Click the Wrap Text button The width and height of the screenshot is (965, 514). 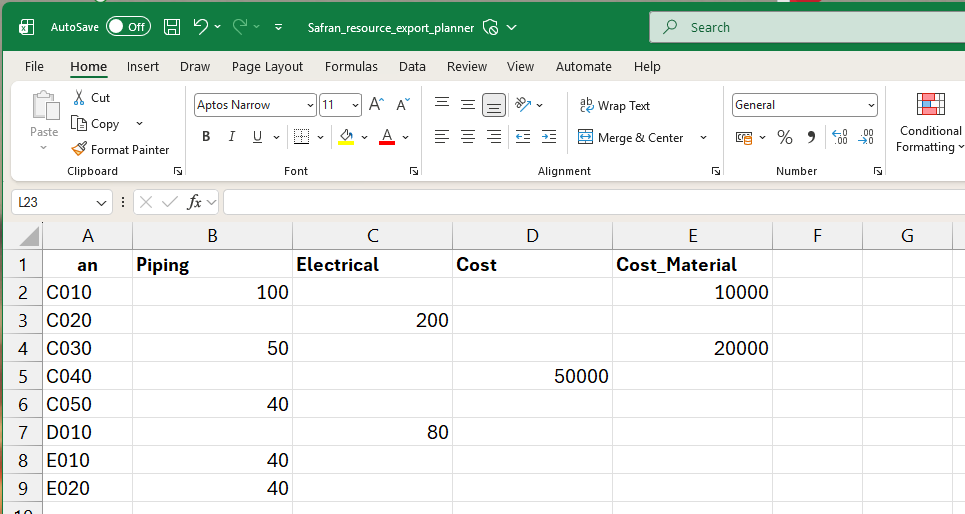pos(614,105)
